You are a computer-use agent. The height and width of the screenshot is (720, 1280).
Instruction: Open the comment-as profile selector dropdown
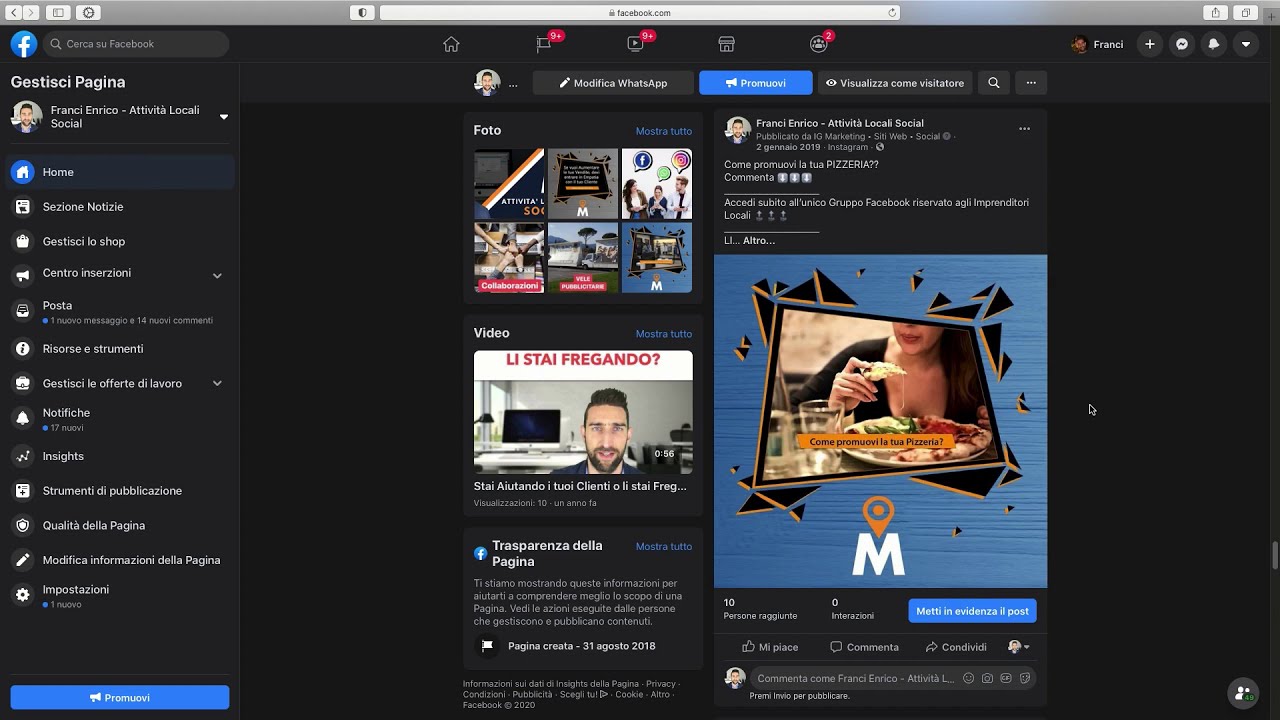(1019, 647)
